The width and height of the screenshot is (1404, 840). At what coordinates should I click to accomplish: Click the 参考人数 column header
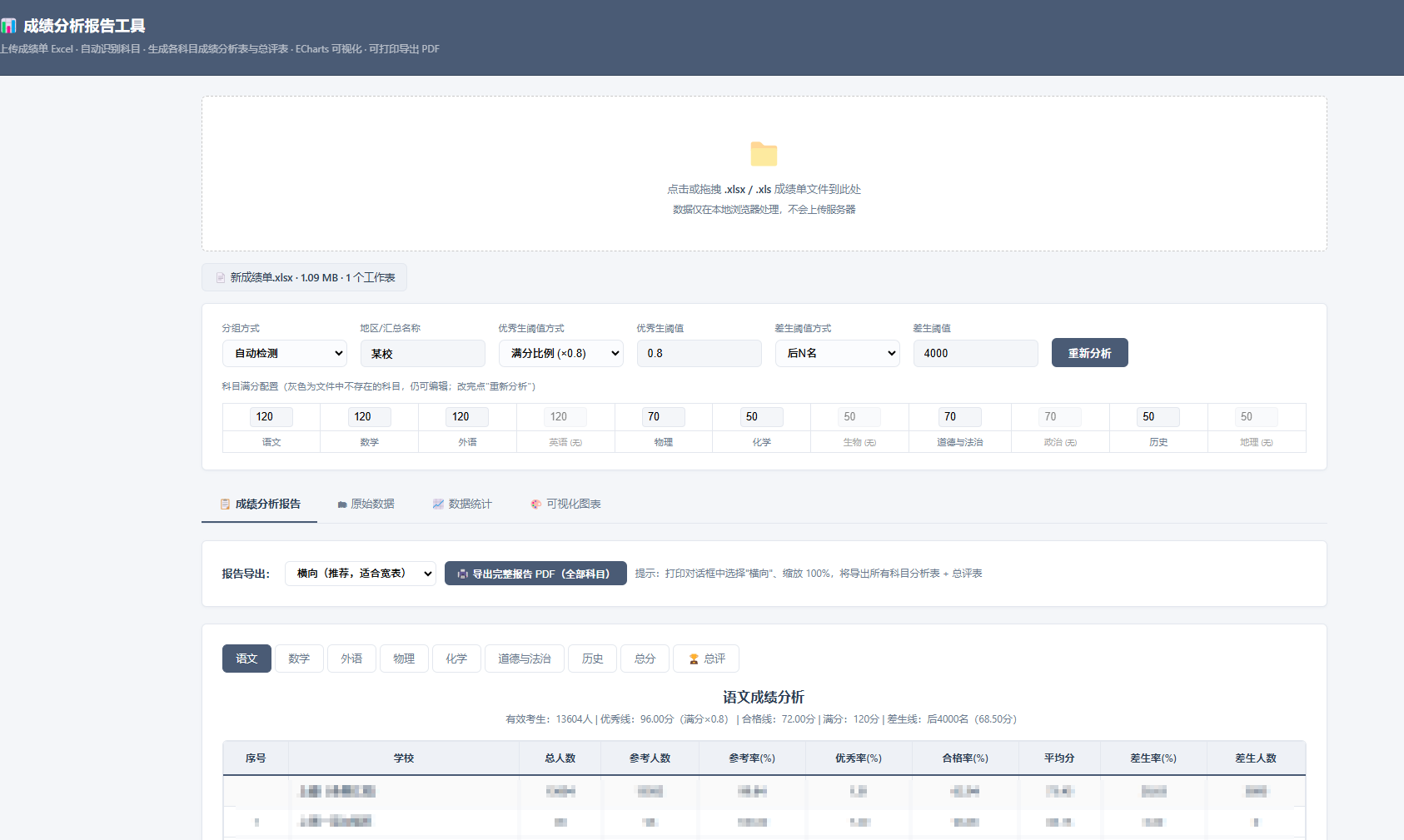(650, 758)
